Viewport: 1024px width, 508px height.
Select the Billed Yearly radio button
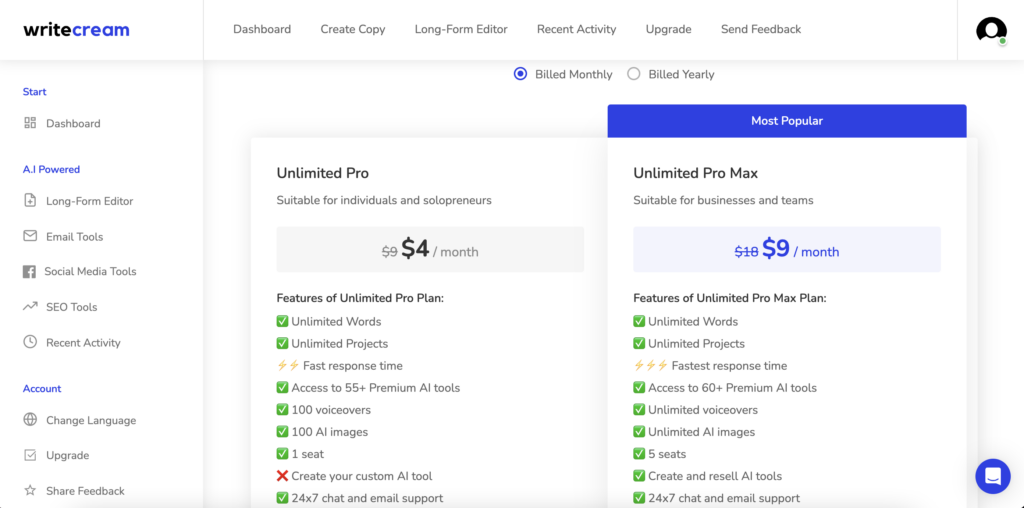point(634,74)
